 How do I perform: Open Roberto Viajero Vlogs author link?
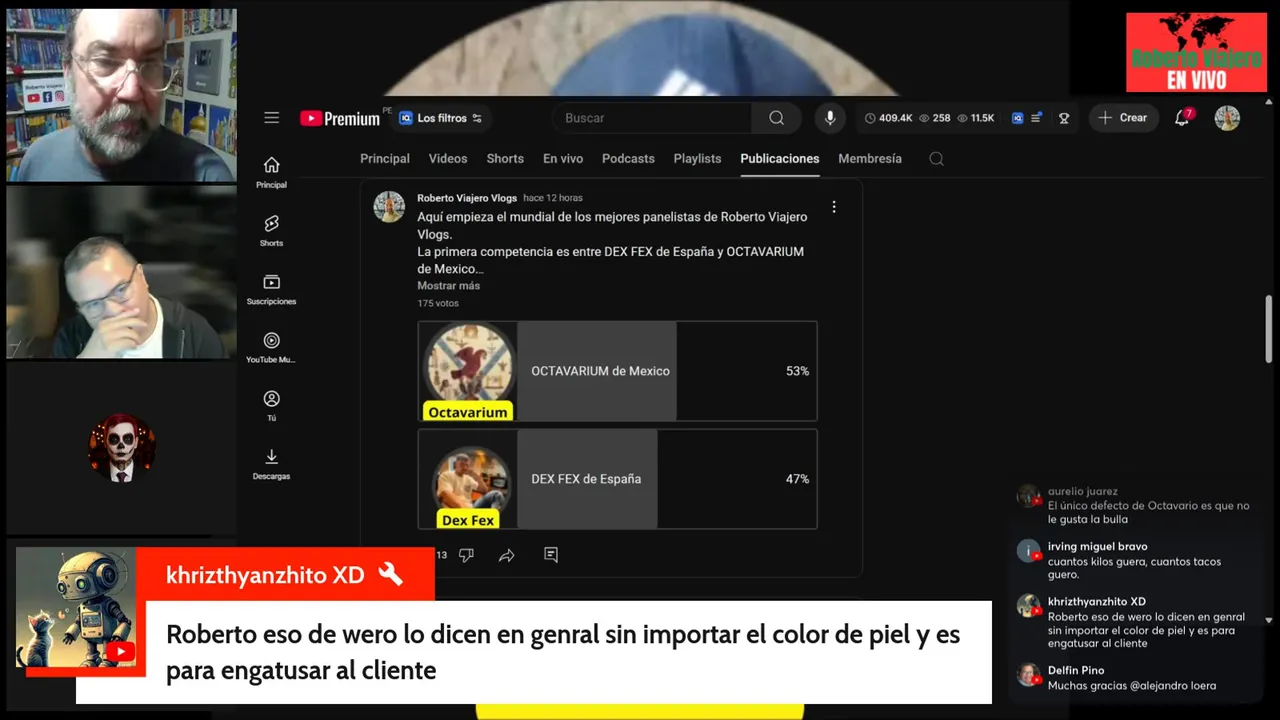tap(467, 198)
